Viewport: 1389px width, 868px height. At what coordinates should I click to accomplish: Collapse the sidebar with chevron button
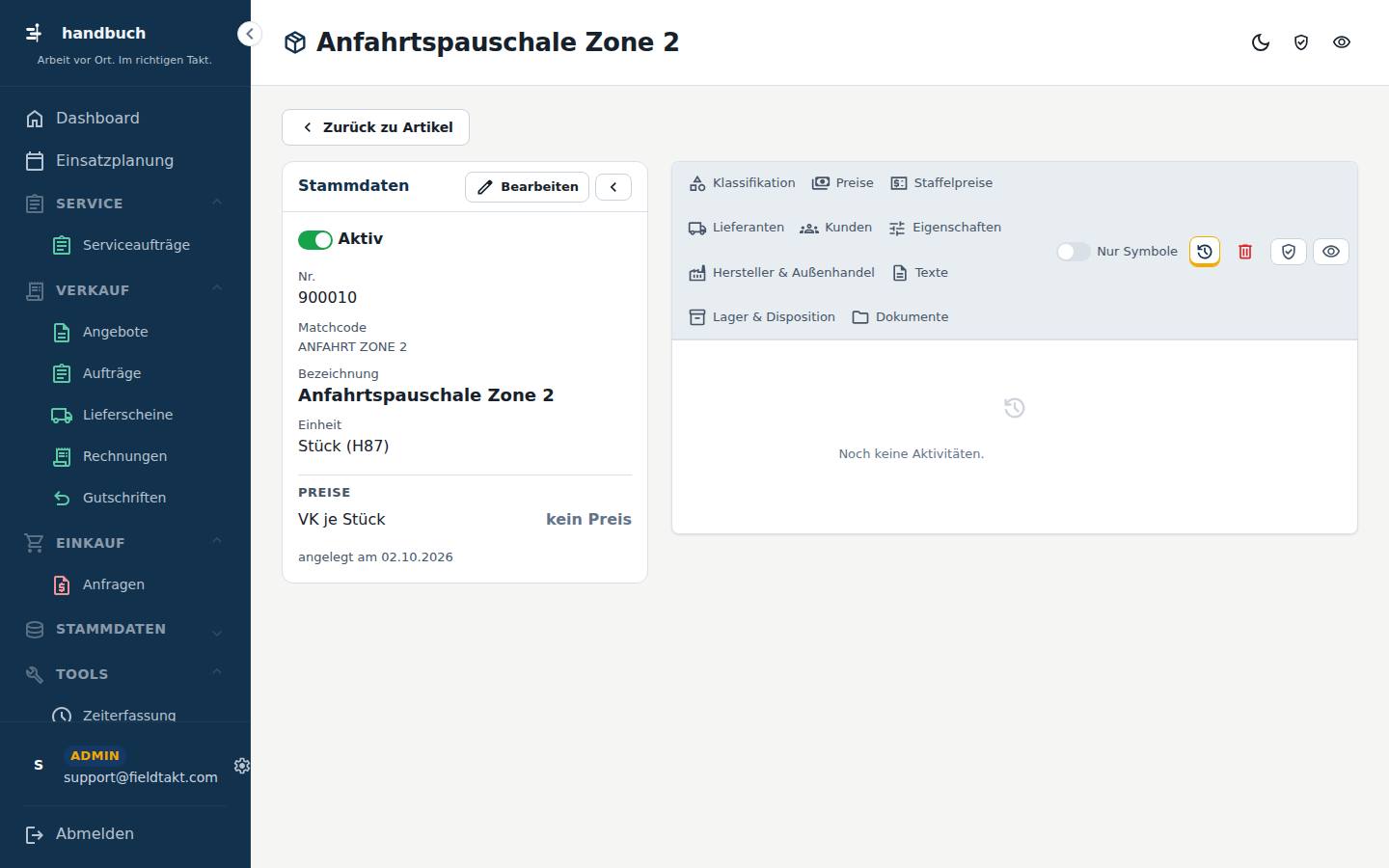250,34
